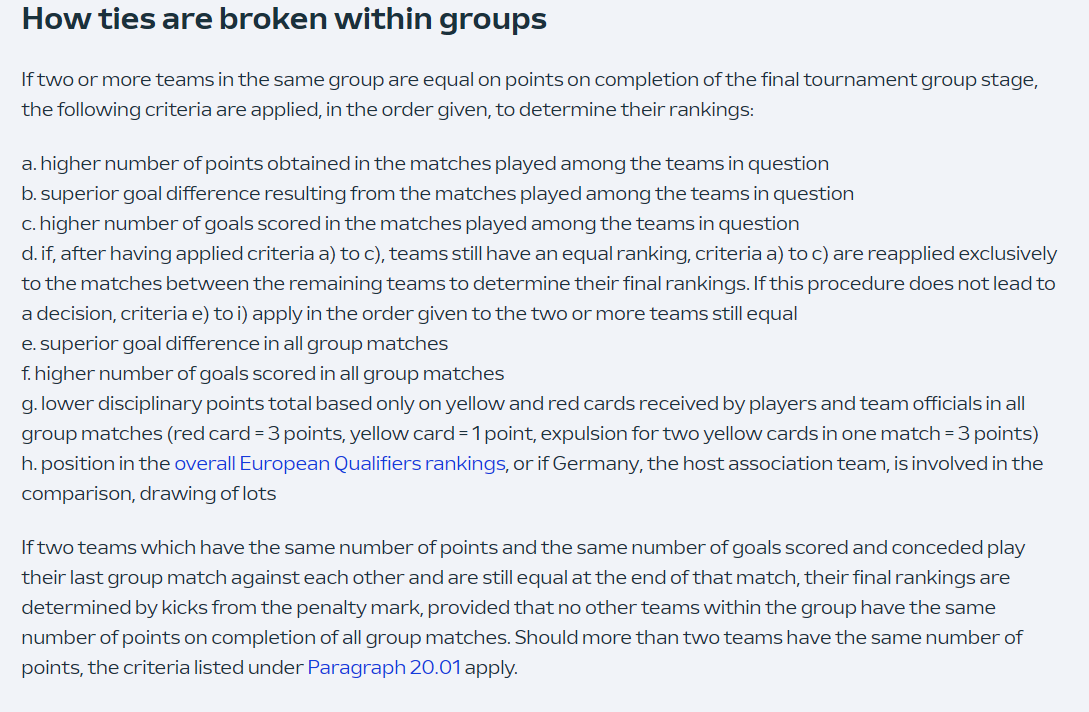Click the 'How ties are broken within groups' heading
The width and height of the screenshot is (1089, 712).
(x=284, y=19)
